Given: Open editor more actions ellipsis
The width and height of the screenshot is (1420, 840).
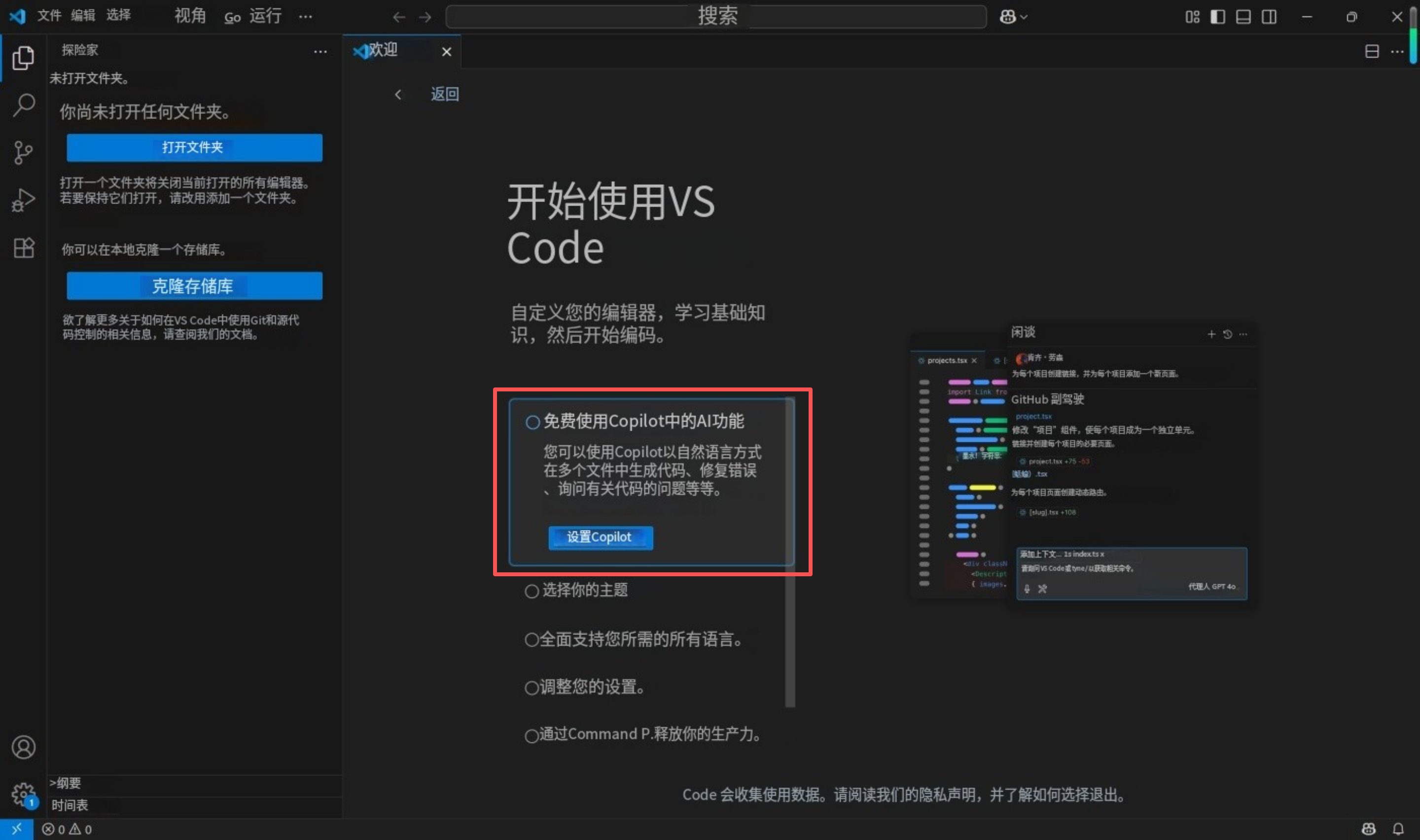Looking at the screenshot, I should pos(1397,51).
